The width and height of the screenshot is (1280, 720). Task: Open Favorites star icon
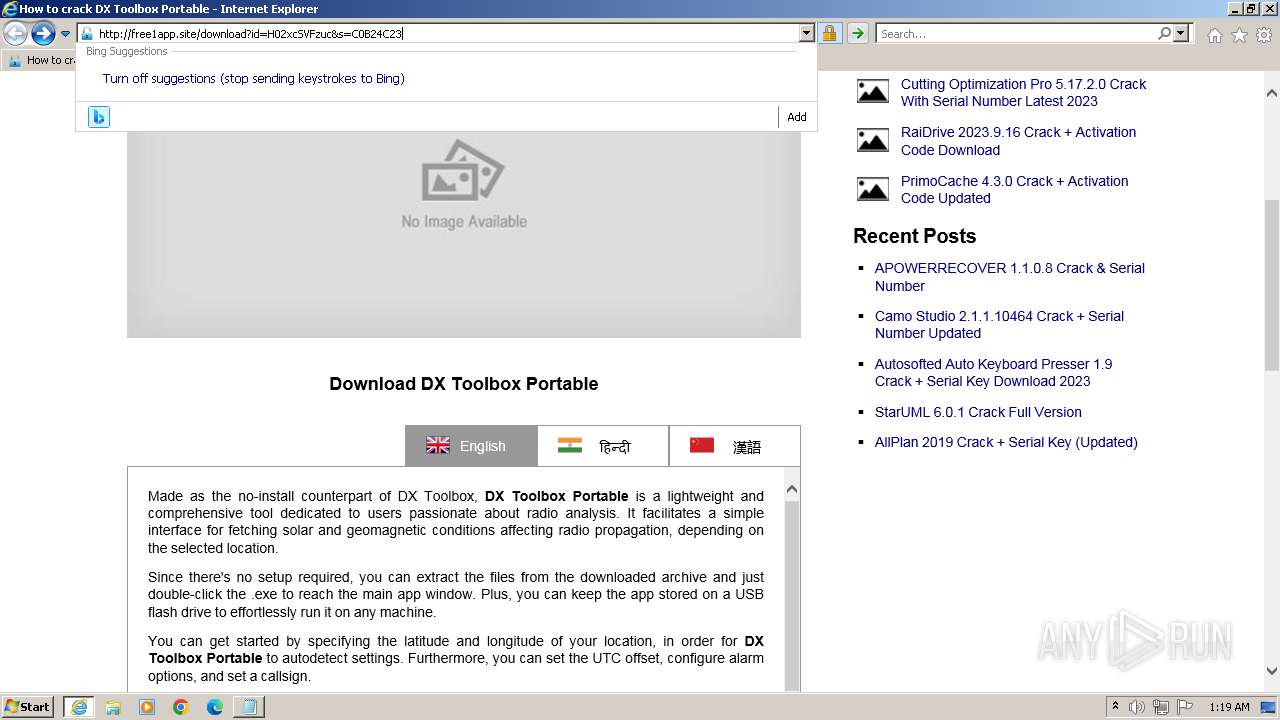click(x=1239, y=35)
